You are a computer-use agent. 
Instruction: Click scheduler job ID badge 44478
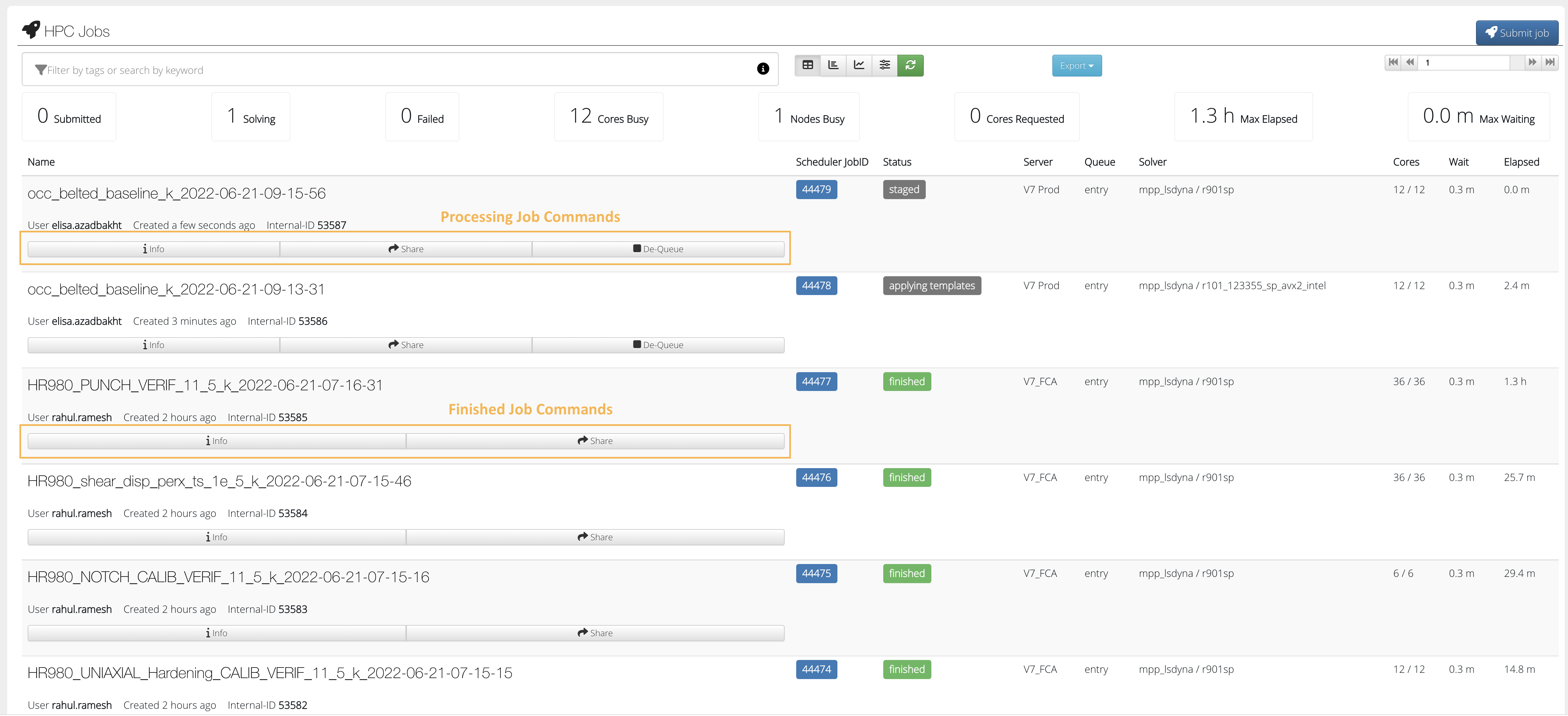coord(816,285)
